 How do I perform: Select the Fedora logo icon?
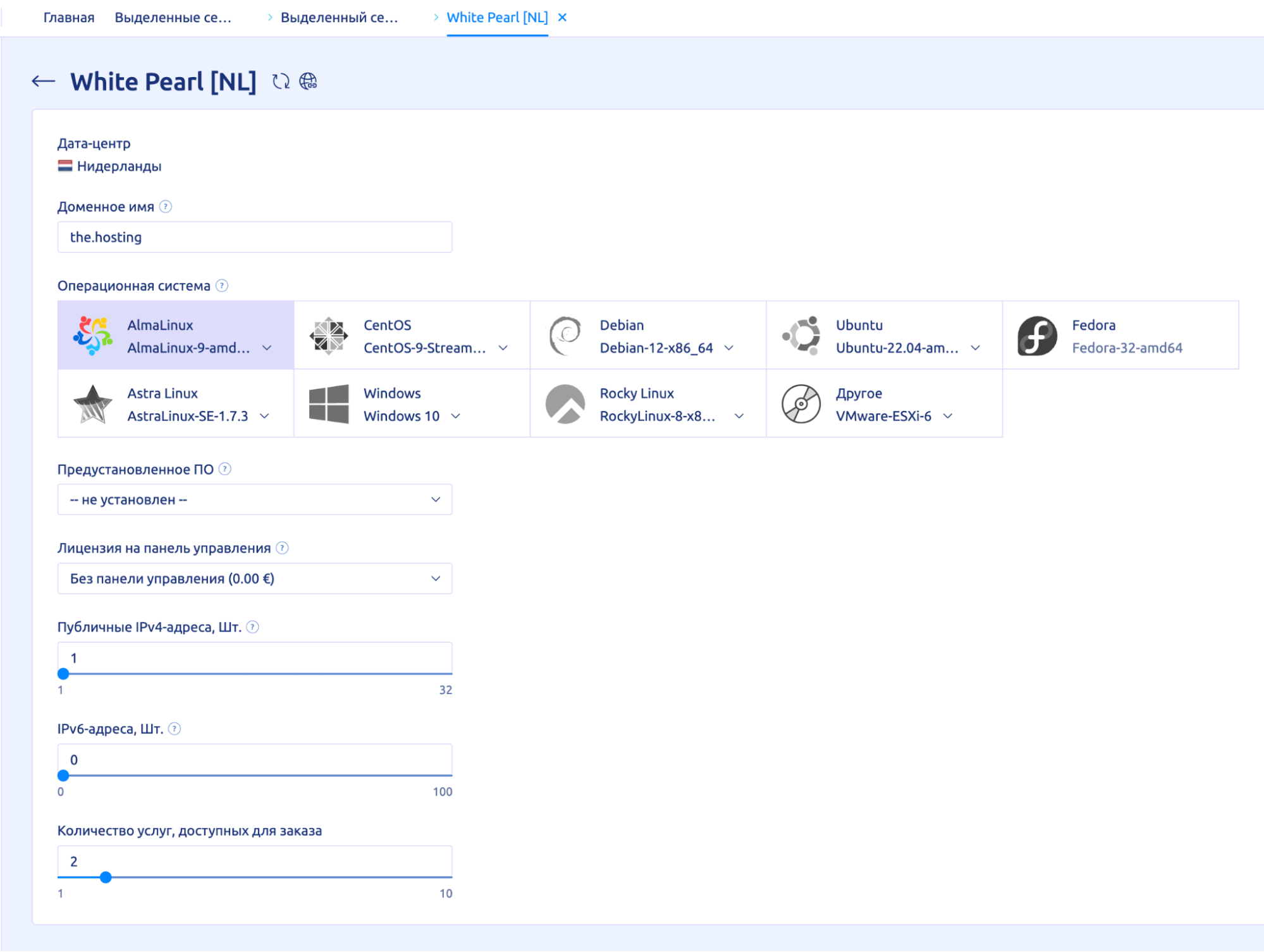coord(1037,336)
